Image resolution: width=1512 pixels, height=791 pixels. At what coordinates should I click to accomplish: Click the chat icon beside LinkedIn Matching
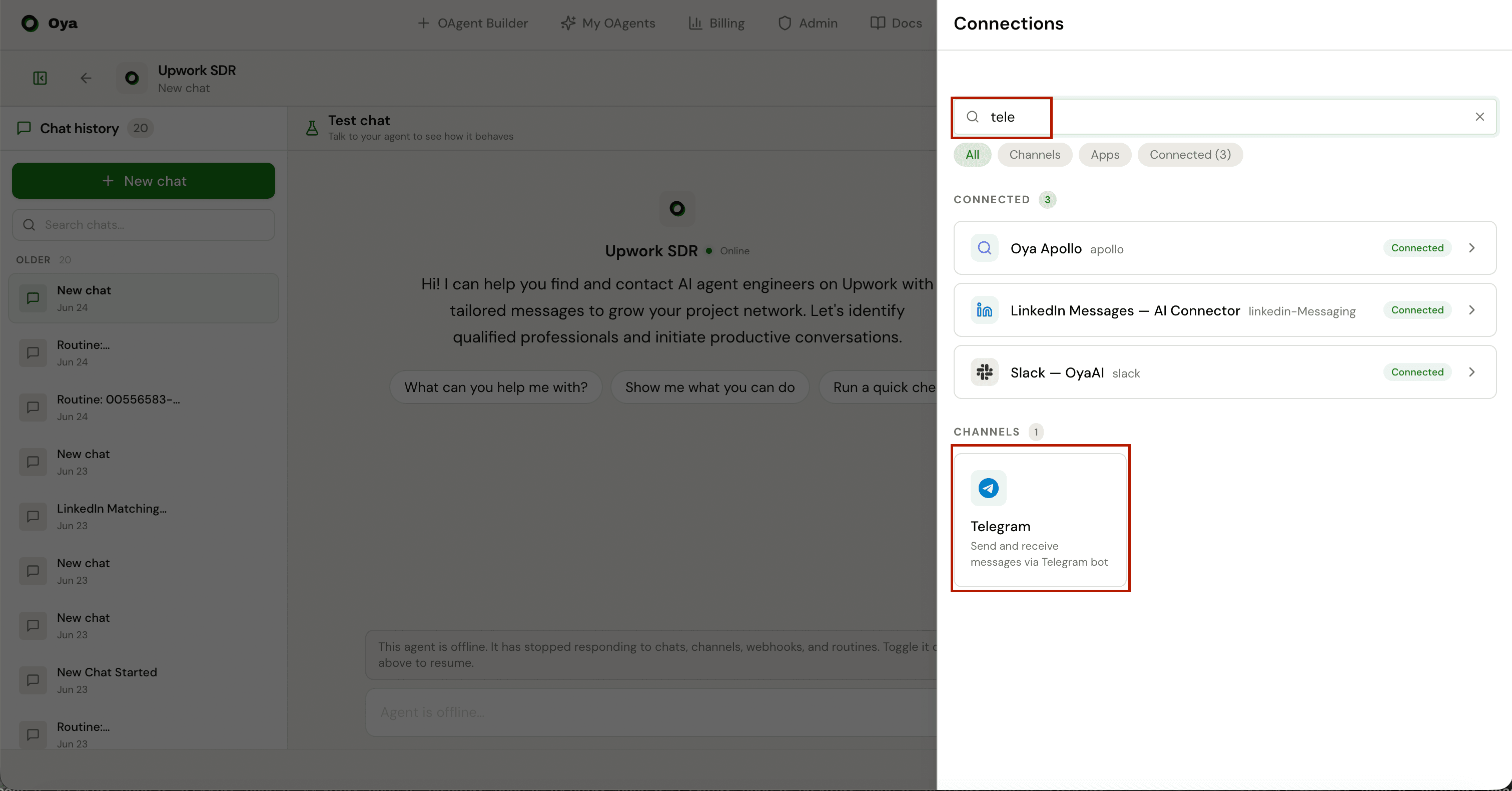pos(33,517)
